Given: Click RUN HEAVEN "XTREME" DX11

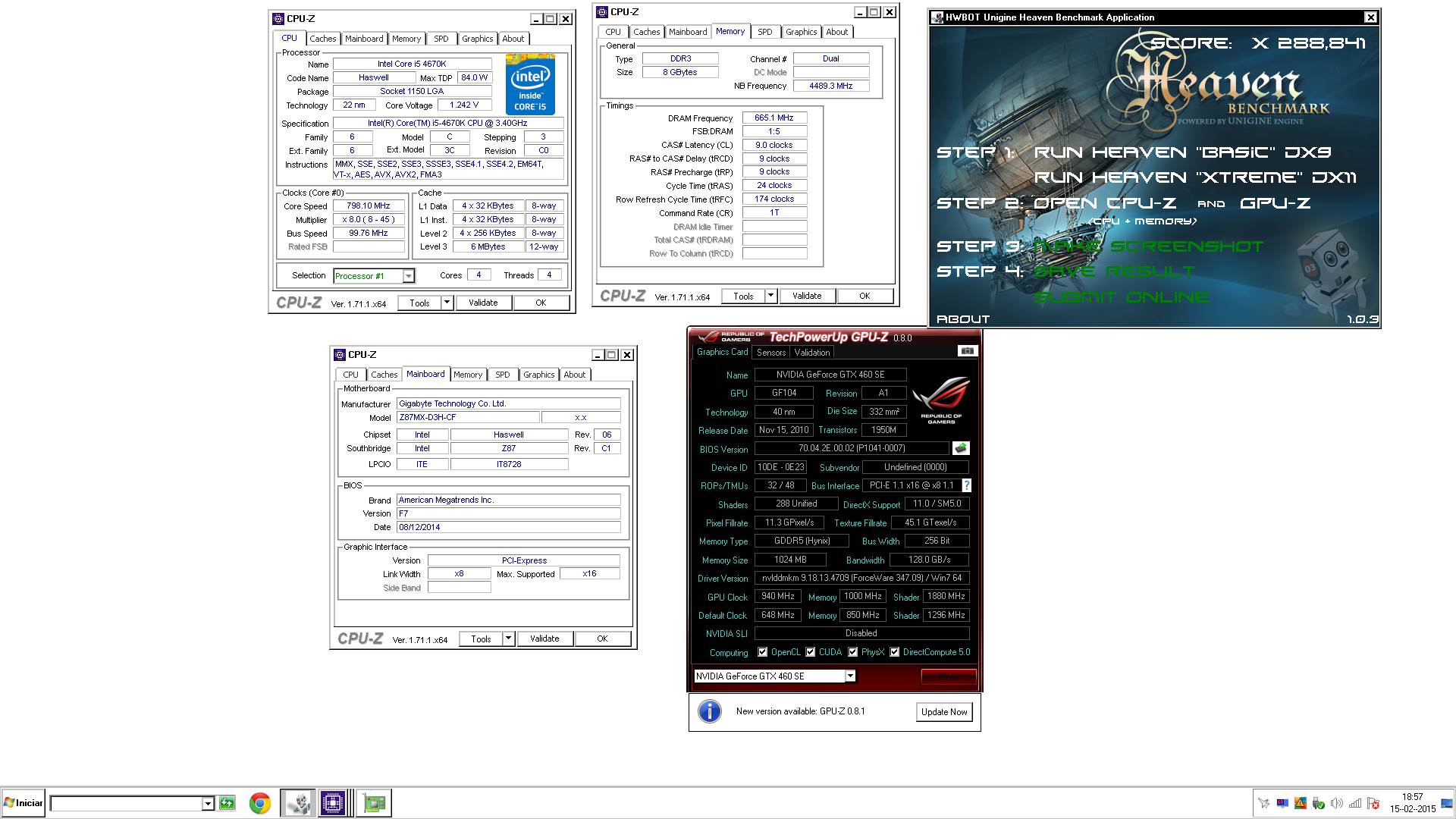Looking at the screenshot, I should pyautogui.click(x=1195, y=177).
